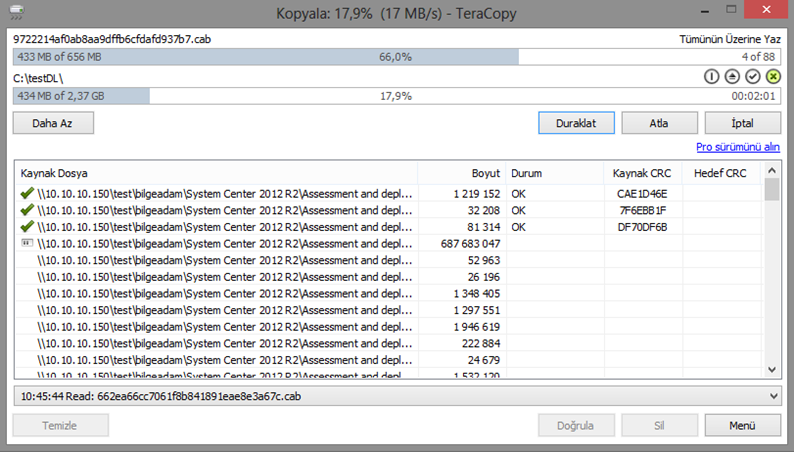The height and width of the screenshot is (452, 794).
Task: Collapse the file list with Daha Az
Action: (x=53, y=123)
